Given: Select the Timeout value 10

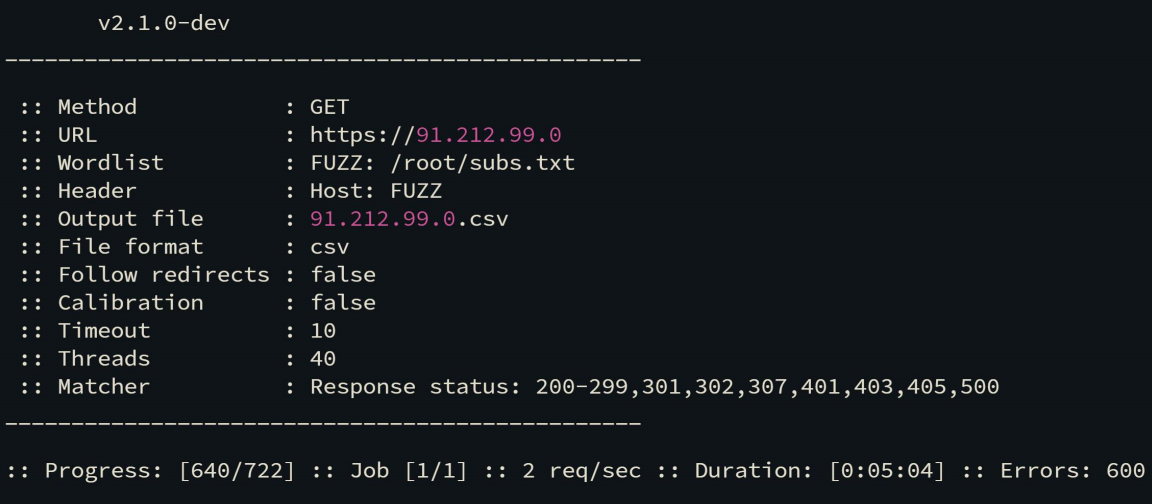Looking at the screenshot, I should 323,330.
